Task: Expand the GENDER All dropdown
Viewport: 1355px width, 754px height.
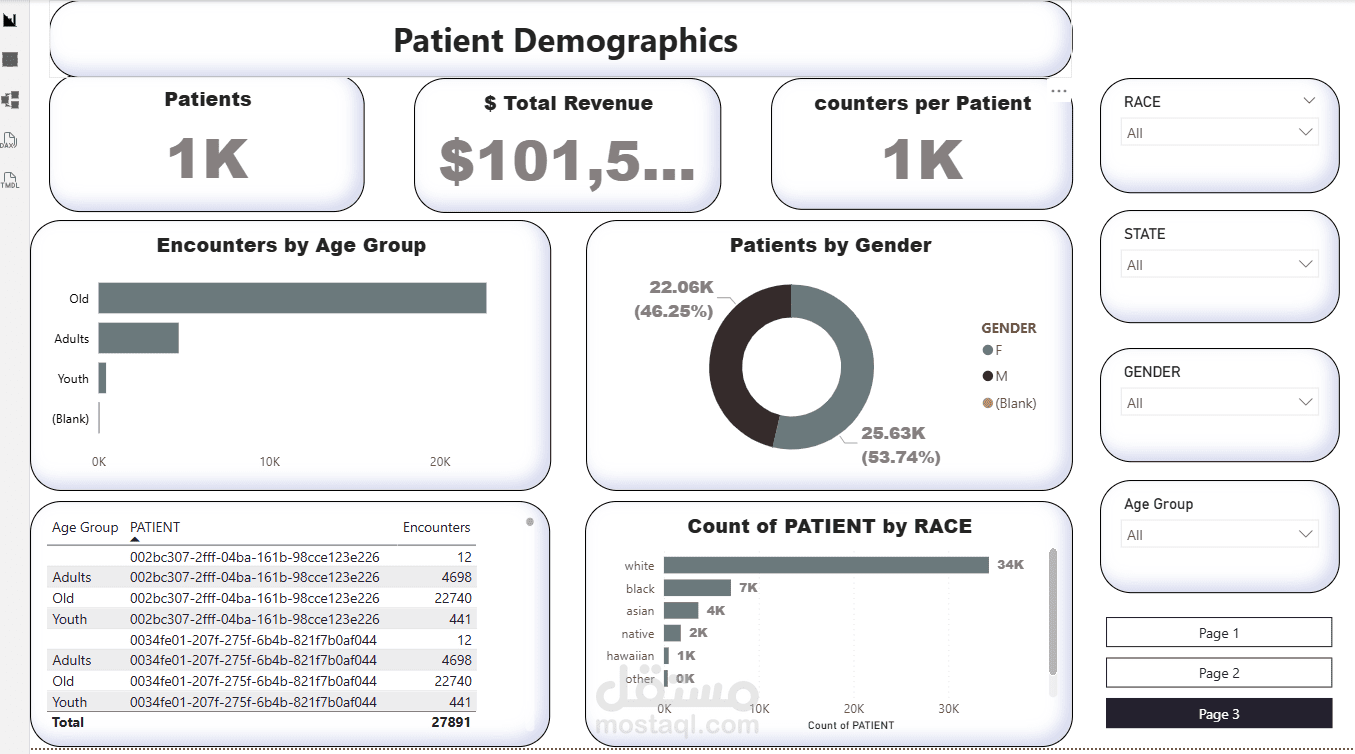Action: [1220, 402]
